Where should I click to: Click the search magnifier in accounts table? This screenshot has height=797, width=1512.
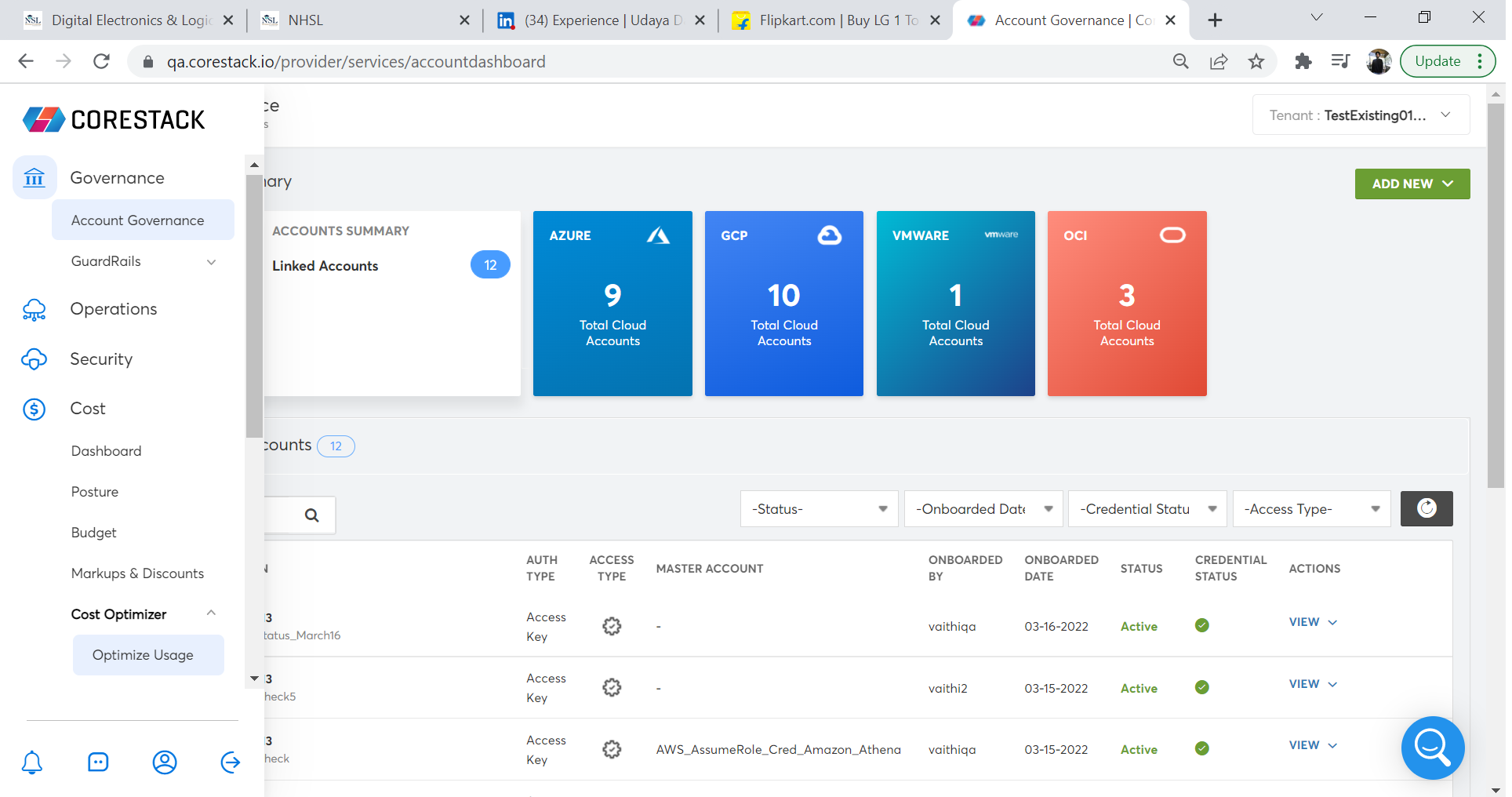coord(311,515)
